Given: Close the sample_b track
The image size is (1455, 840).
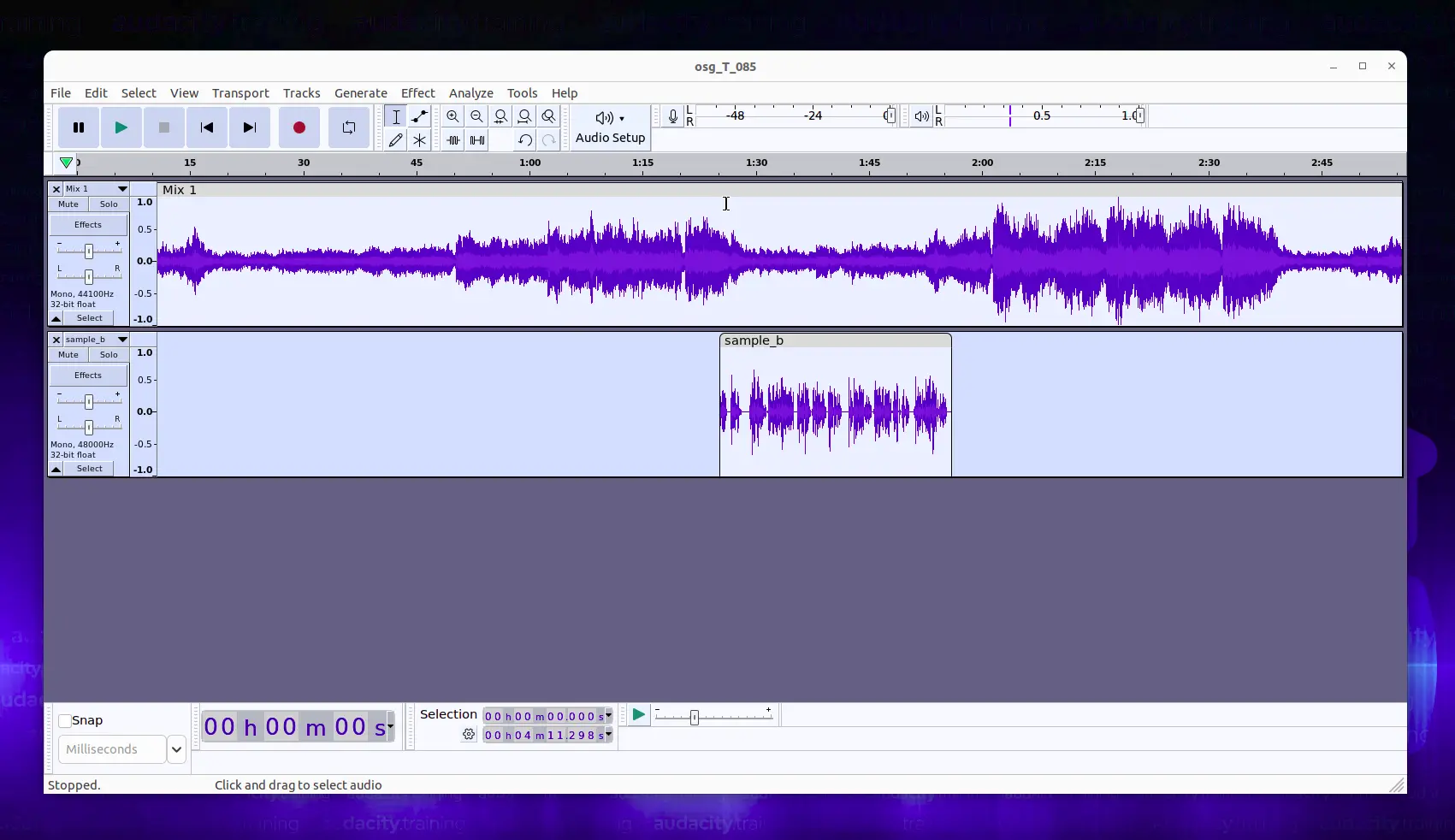Looking at the screenshot, I should [x=56, y=340].
